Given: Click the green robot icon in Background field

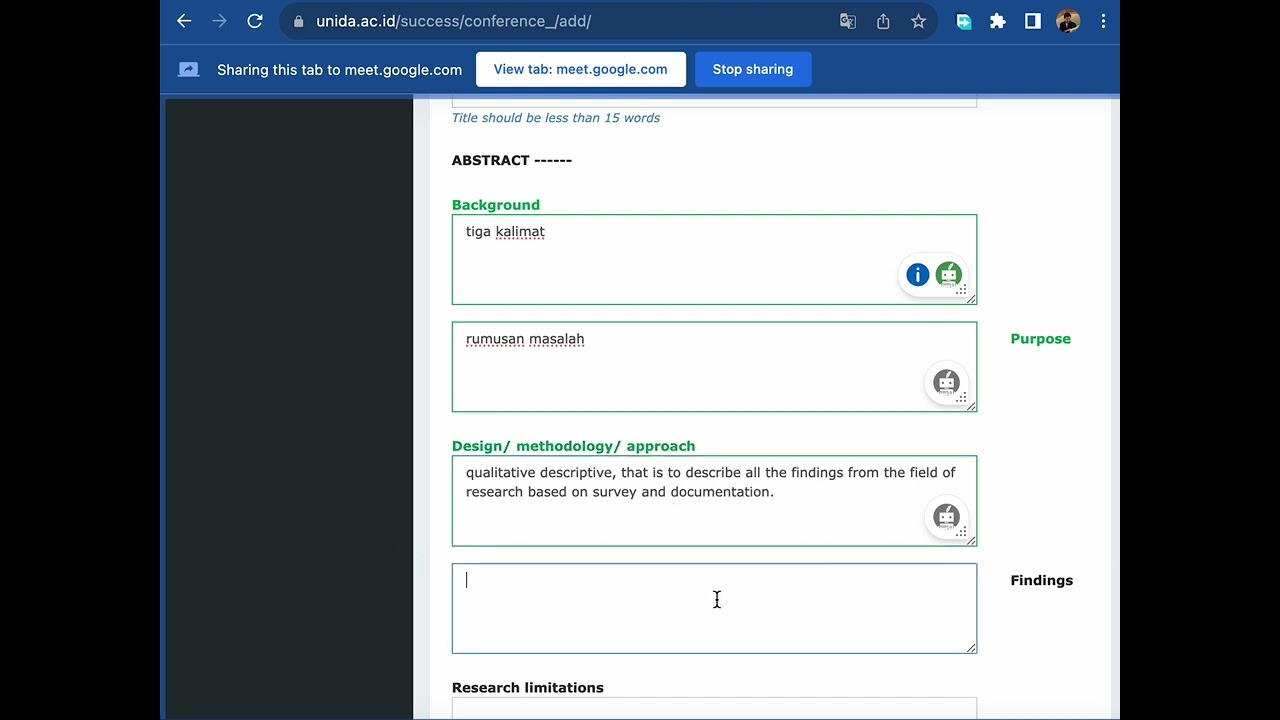Looking at the screenshot, I should click(x=948, y=274).
